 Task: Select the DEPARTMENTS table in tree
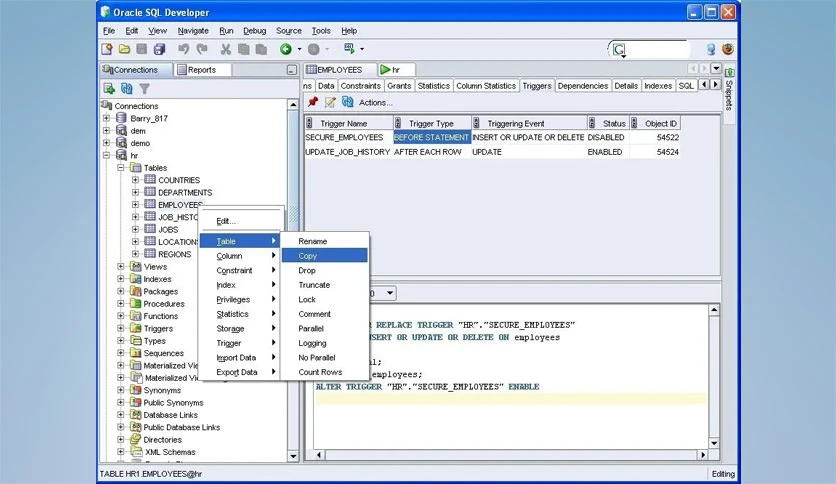(184, 192)
